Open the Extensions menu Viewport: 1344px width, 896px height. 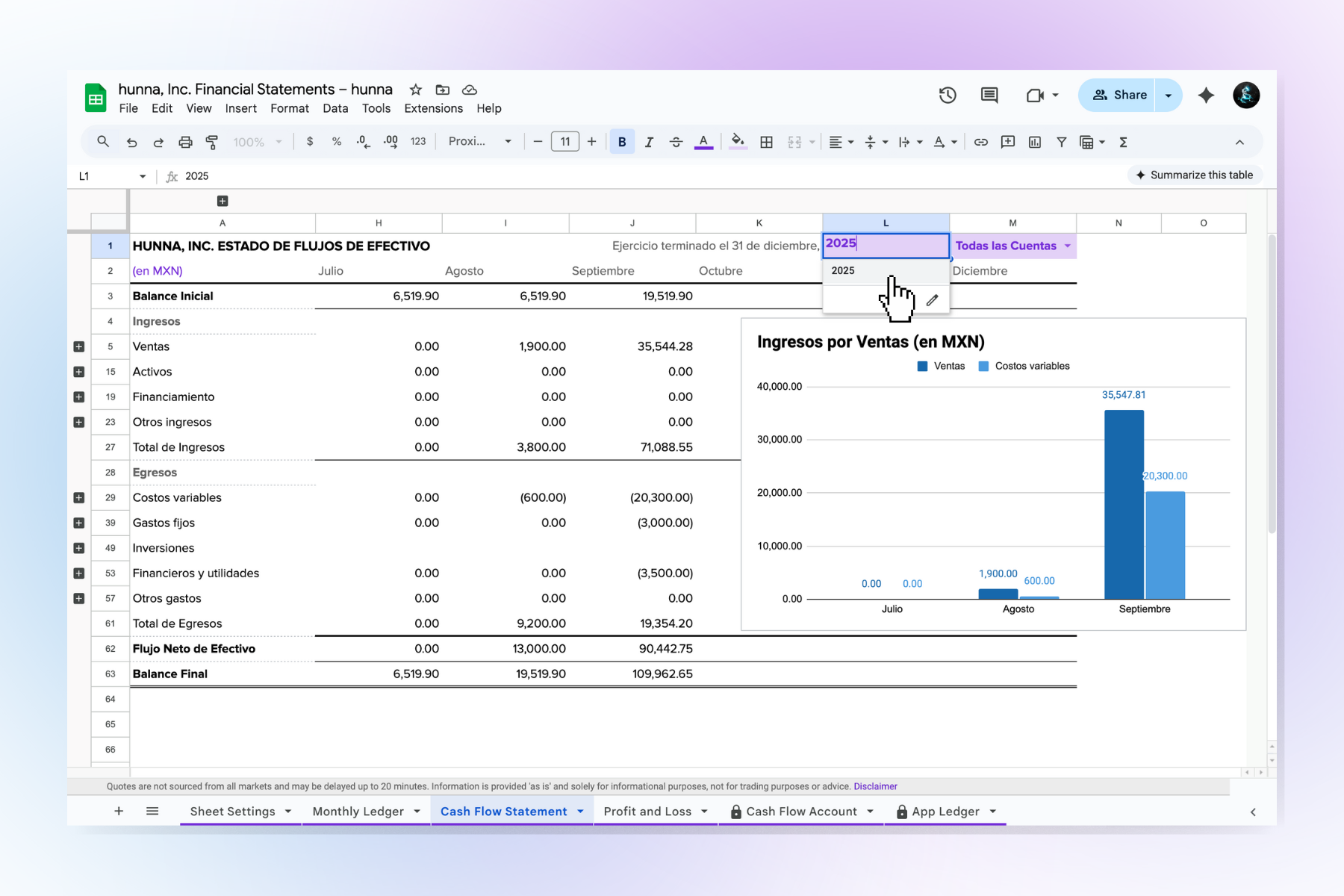pos(433,108)
